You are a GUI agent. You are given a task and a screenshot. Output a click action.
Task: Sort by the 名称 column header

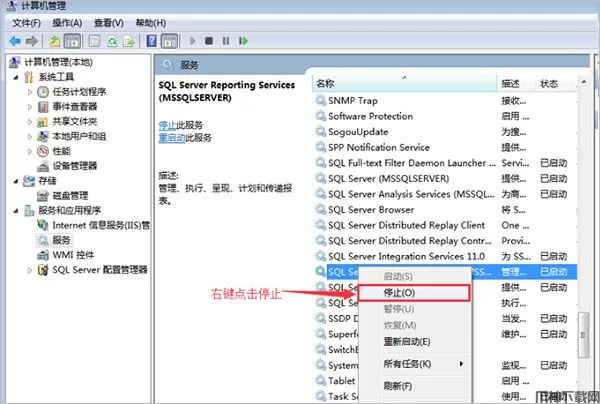(406, 84)
